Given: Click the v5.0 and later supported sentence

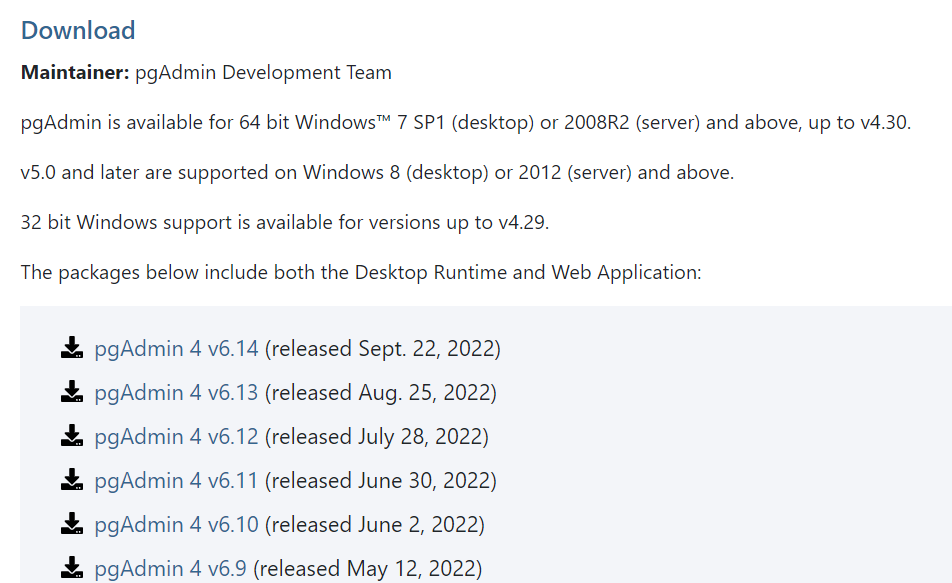Looking at the screenshot, I should (x=377, y=172).
